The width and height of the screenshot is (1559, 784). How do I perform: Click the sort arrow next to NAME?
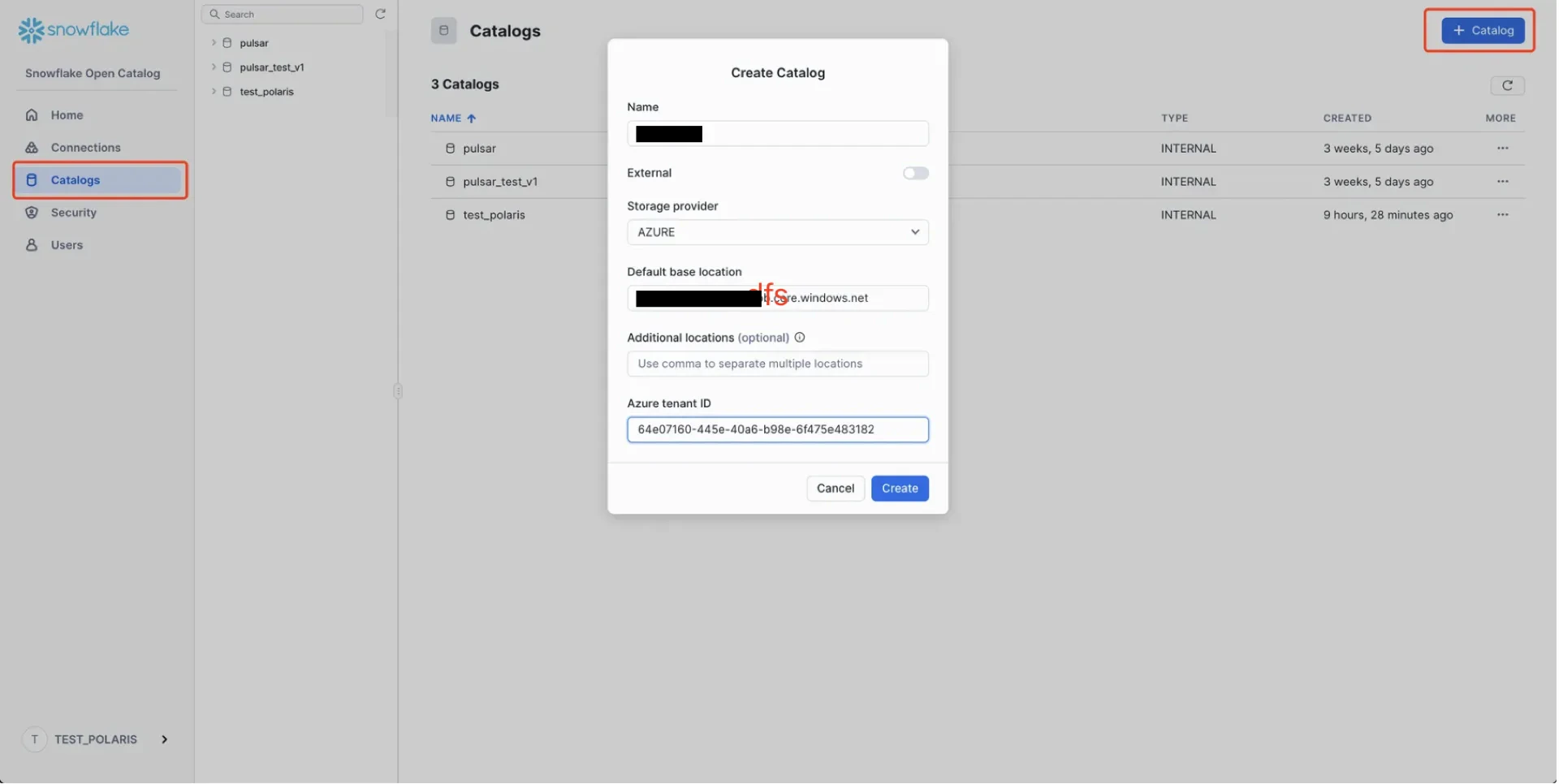[472, 118]
